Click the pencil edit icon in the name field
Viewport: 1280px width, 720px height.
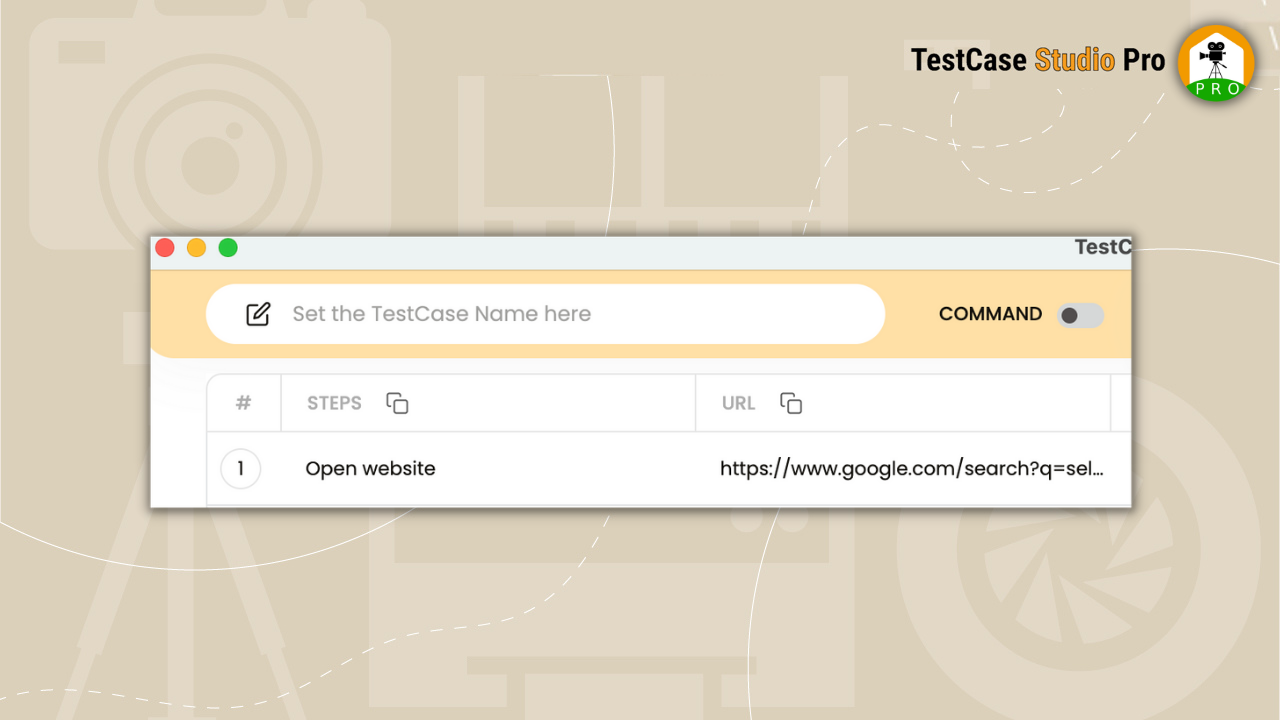click(258, 313)
